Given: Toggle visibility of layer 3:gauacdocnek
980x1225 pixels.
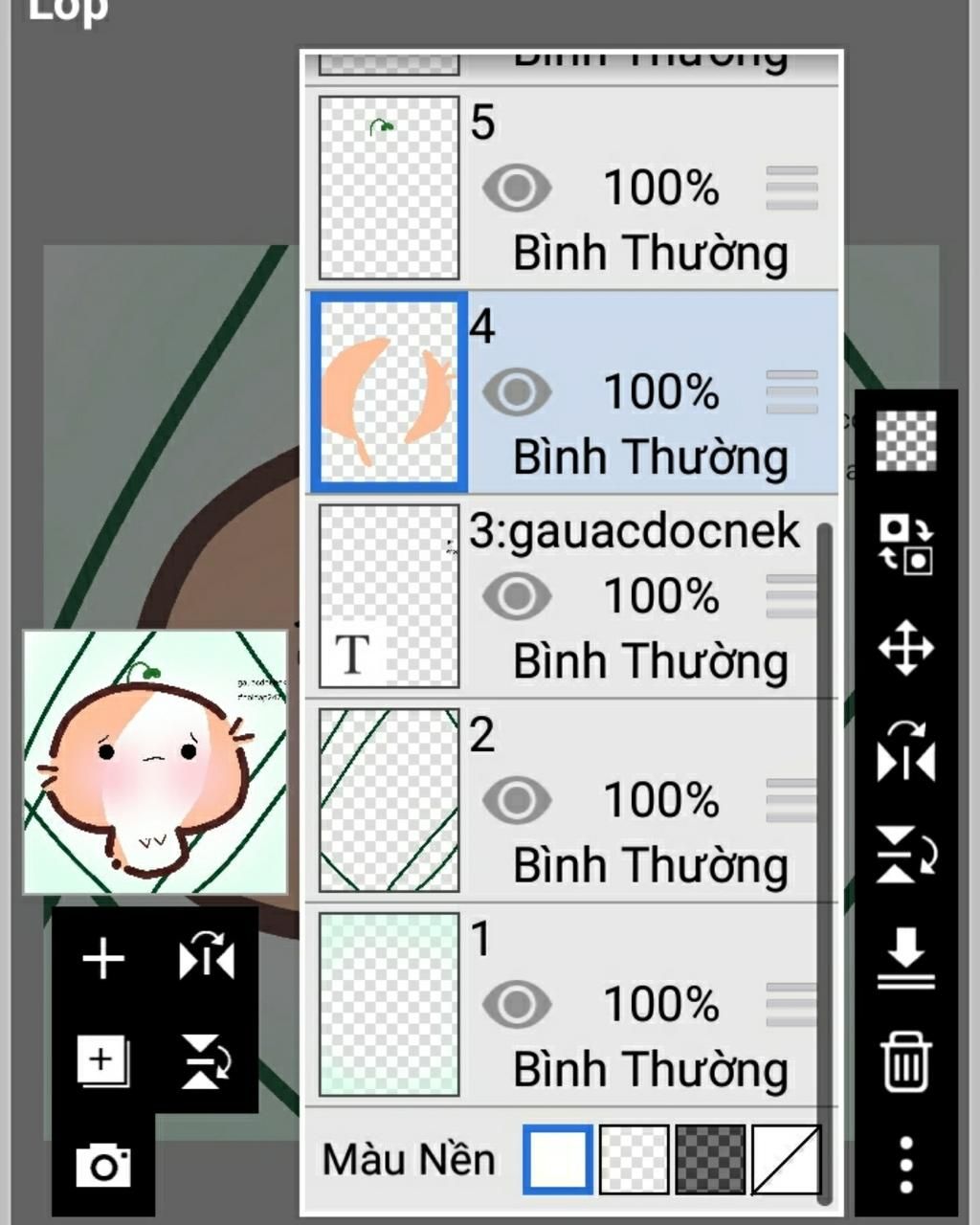Looking at the screenshot, I should click(517, 596).
